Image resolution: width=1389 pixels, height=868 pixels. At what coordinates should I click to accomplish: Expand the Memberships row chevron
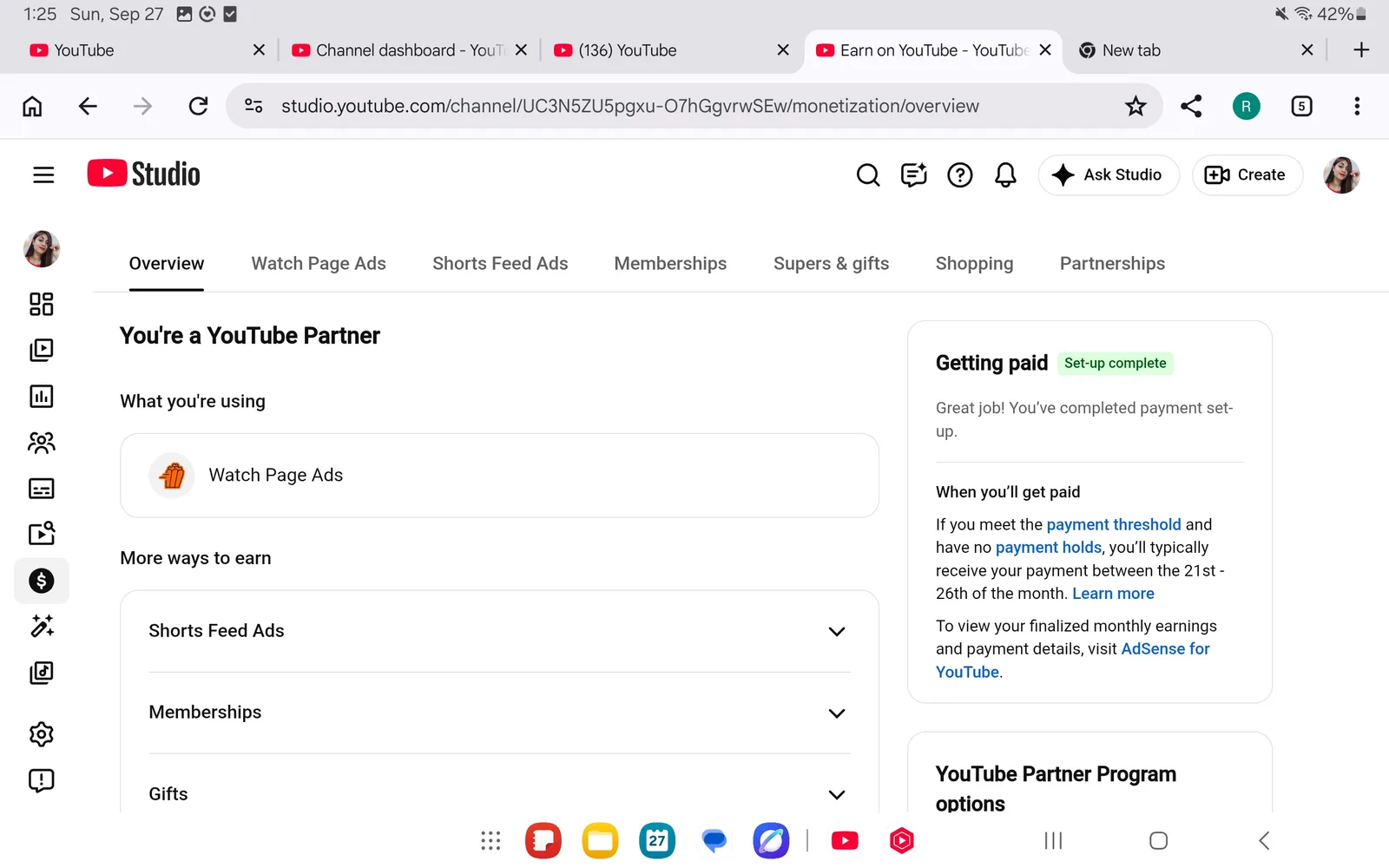pyautogui.click(x=837, y=713)
